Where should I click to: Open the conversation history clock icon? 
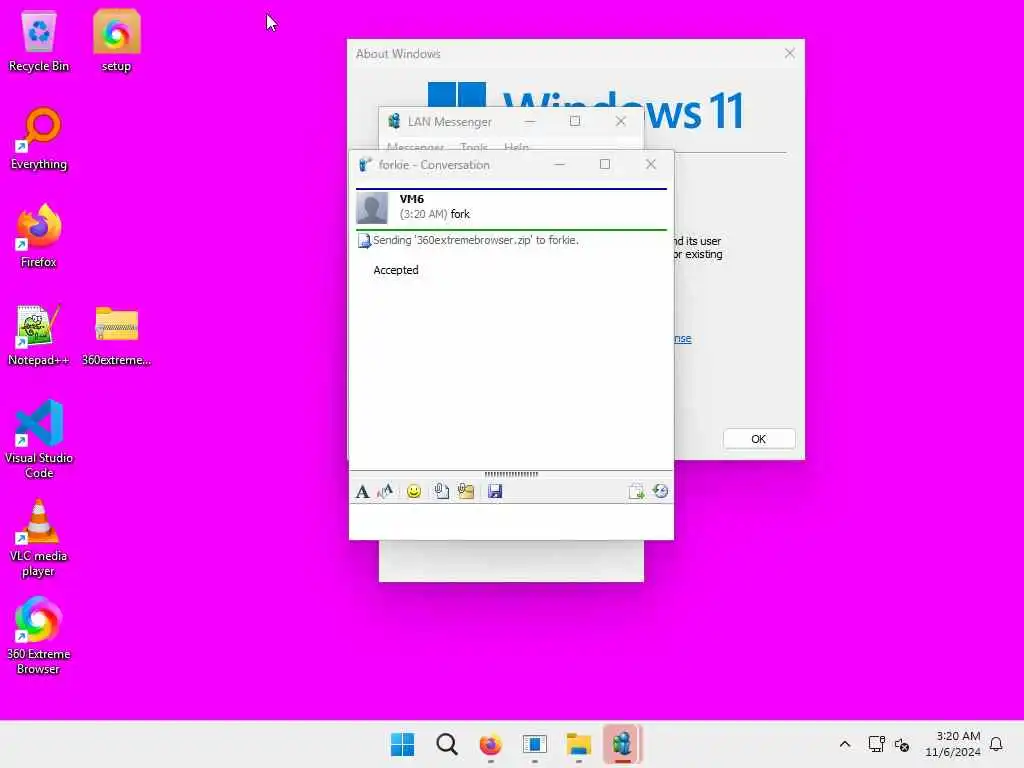coord(660,491)
